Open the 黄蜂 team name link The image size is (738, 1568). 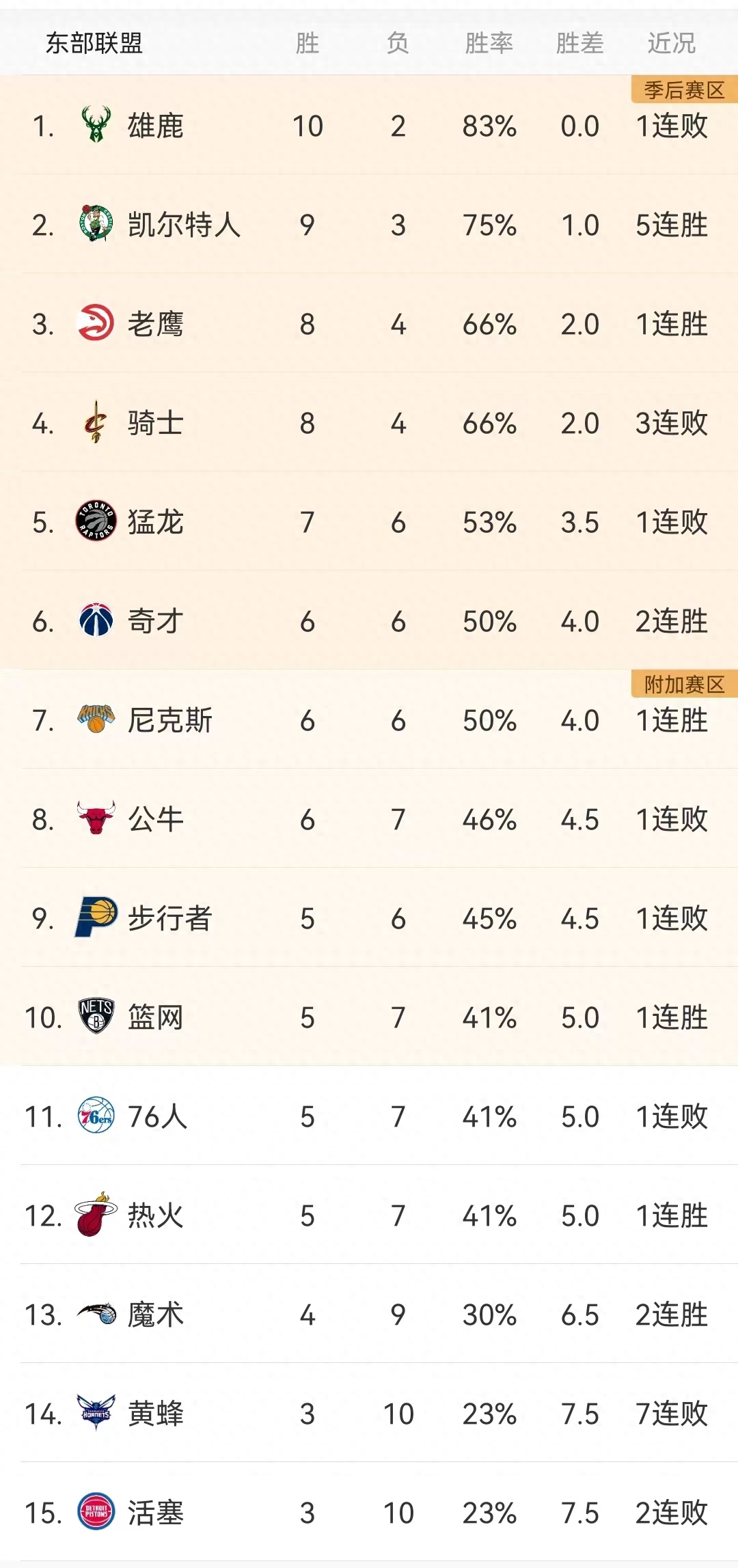(156, 1413)
